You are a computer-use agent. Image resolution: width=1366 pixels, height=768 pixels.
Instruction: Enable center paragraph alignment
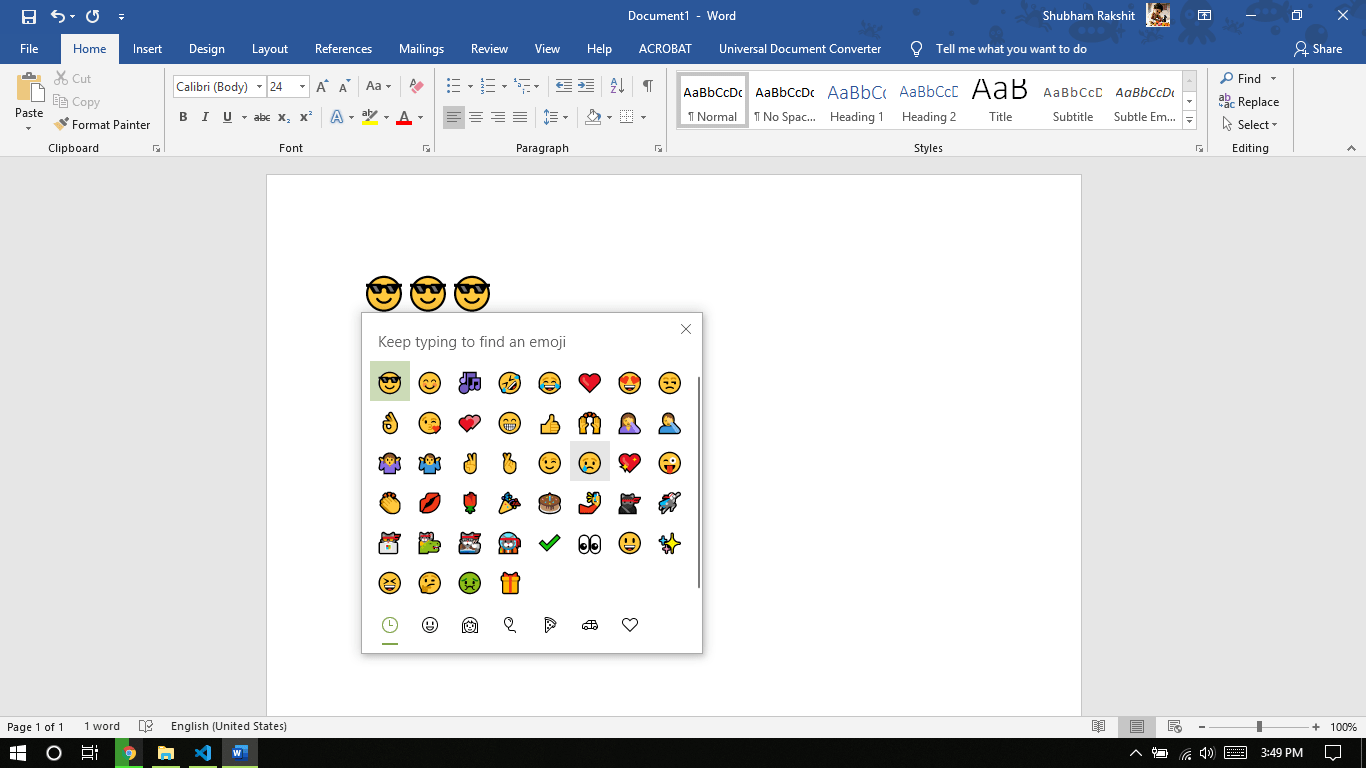pos(476,117)
